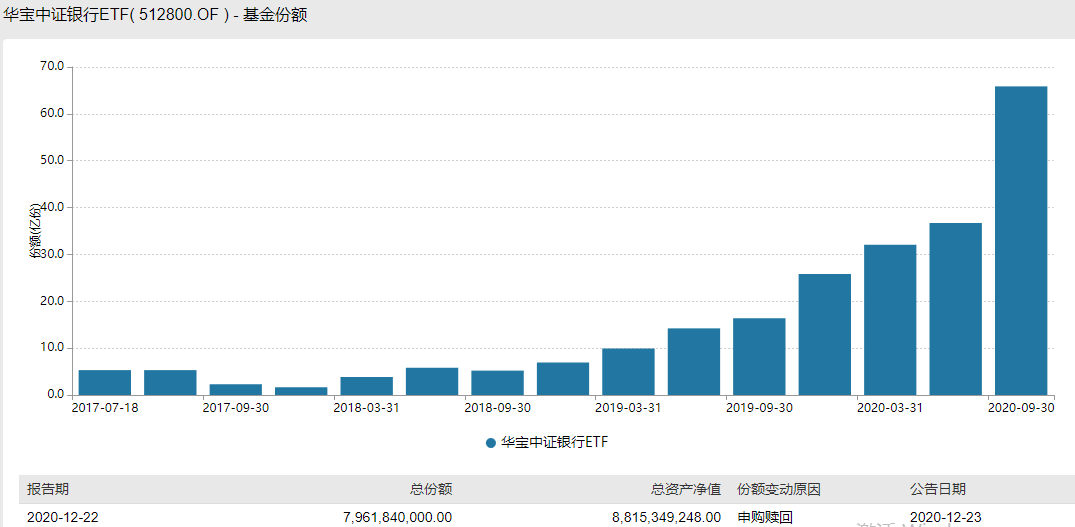Click the 份额(亿份) axis title

point(34,232)
